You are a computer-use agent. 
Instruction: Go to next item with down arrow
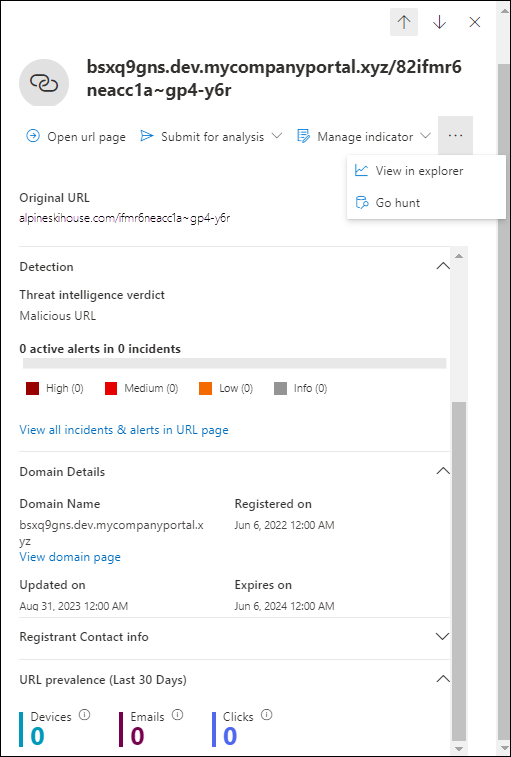(439, 22)
